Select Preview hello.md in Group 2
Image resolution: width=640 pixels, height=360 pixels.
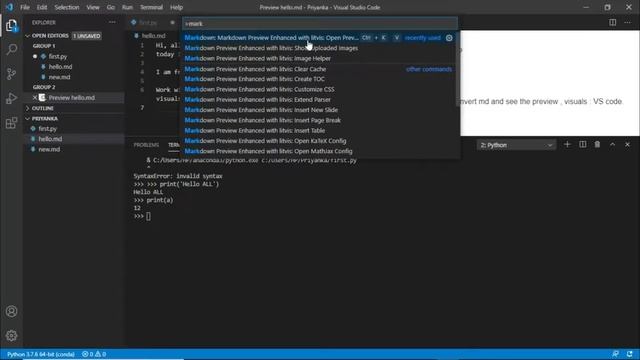coord(73,98)
